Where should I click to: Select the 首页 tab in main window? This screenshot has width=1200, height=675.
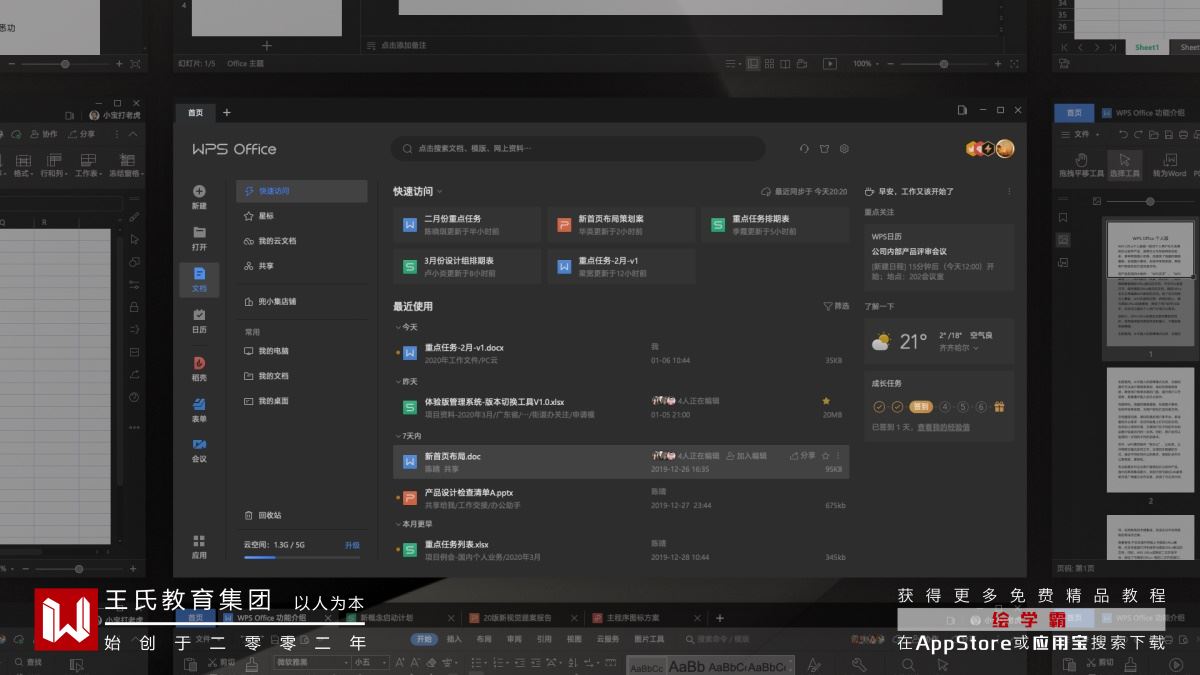pyautogui.click(x=196, y=113)
